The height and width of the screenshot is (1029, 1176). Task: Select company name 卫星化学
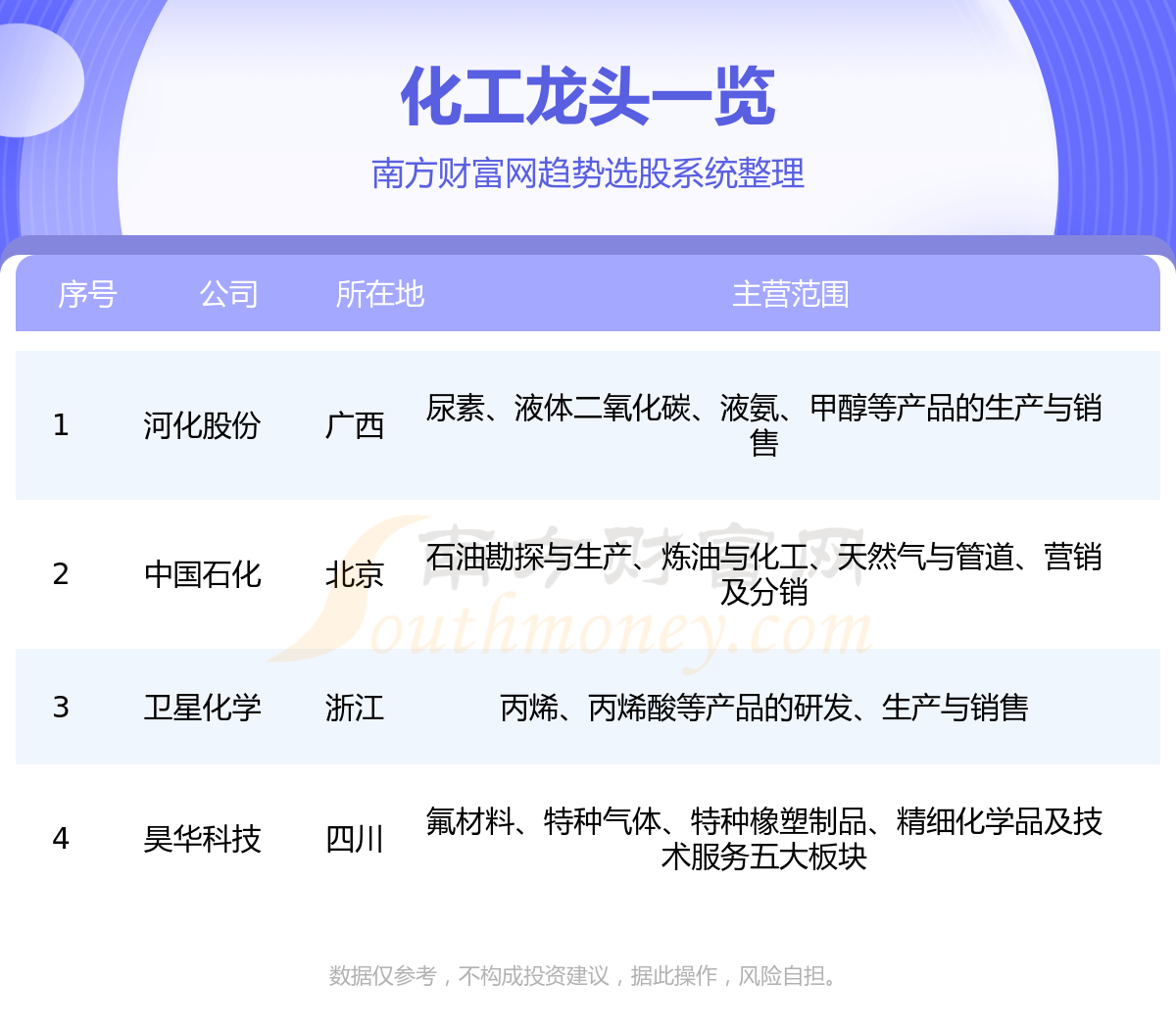202,708
